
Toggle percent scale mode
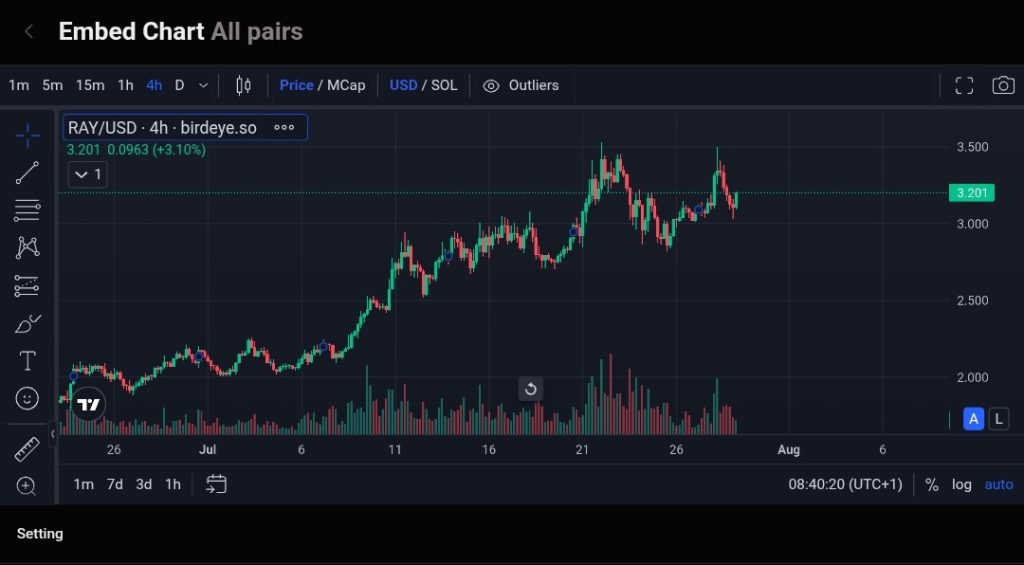(932, 484)
